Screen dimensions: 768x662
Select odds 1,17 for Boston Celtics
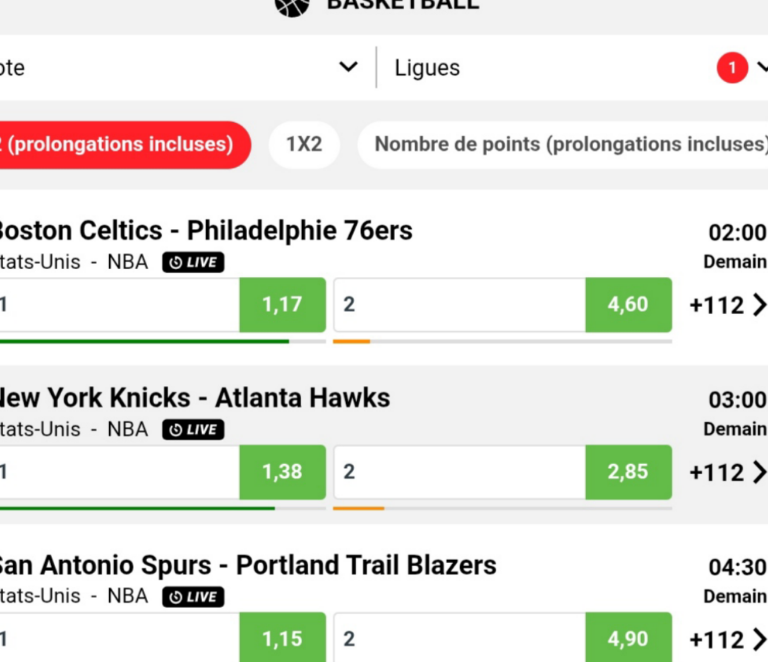coord(283,305)
